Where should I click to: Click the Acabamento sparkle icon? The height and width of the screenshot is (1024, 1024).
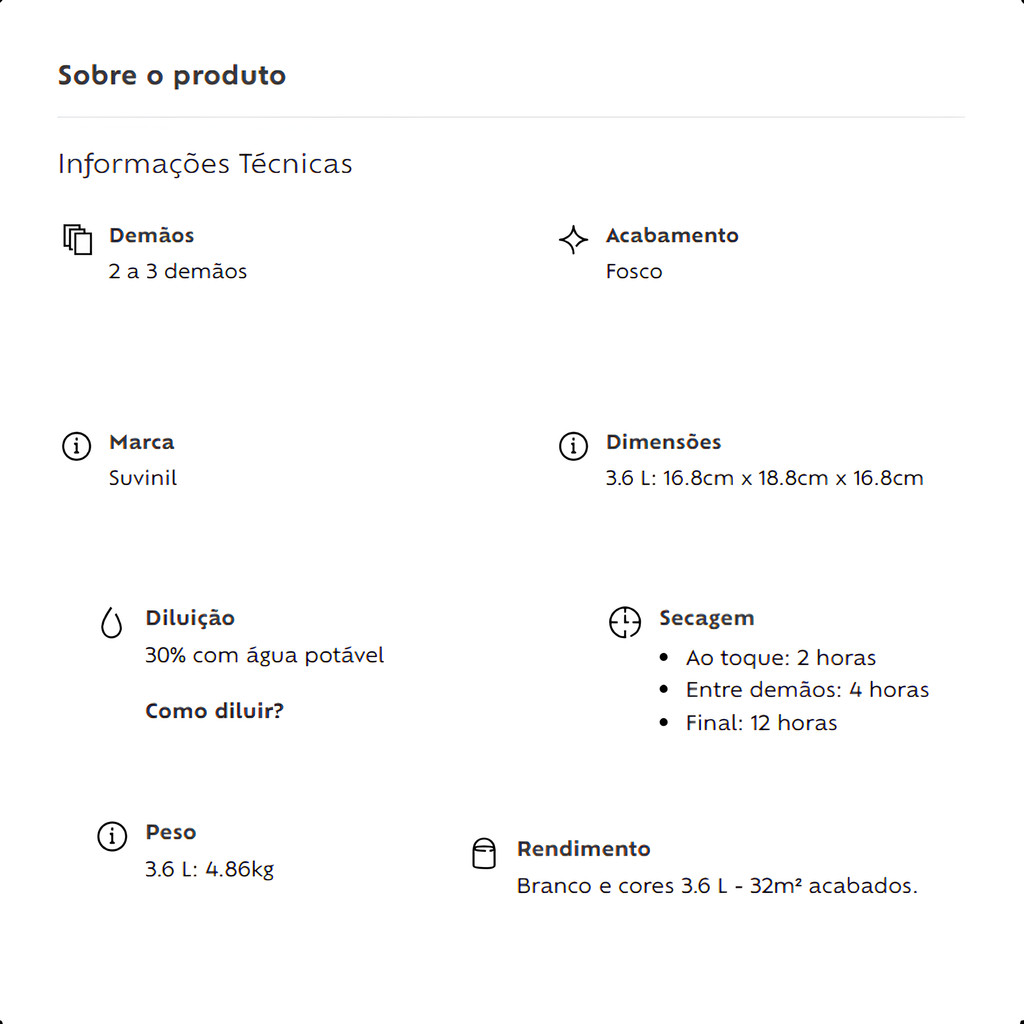point(573,240)
